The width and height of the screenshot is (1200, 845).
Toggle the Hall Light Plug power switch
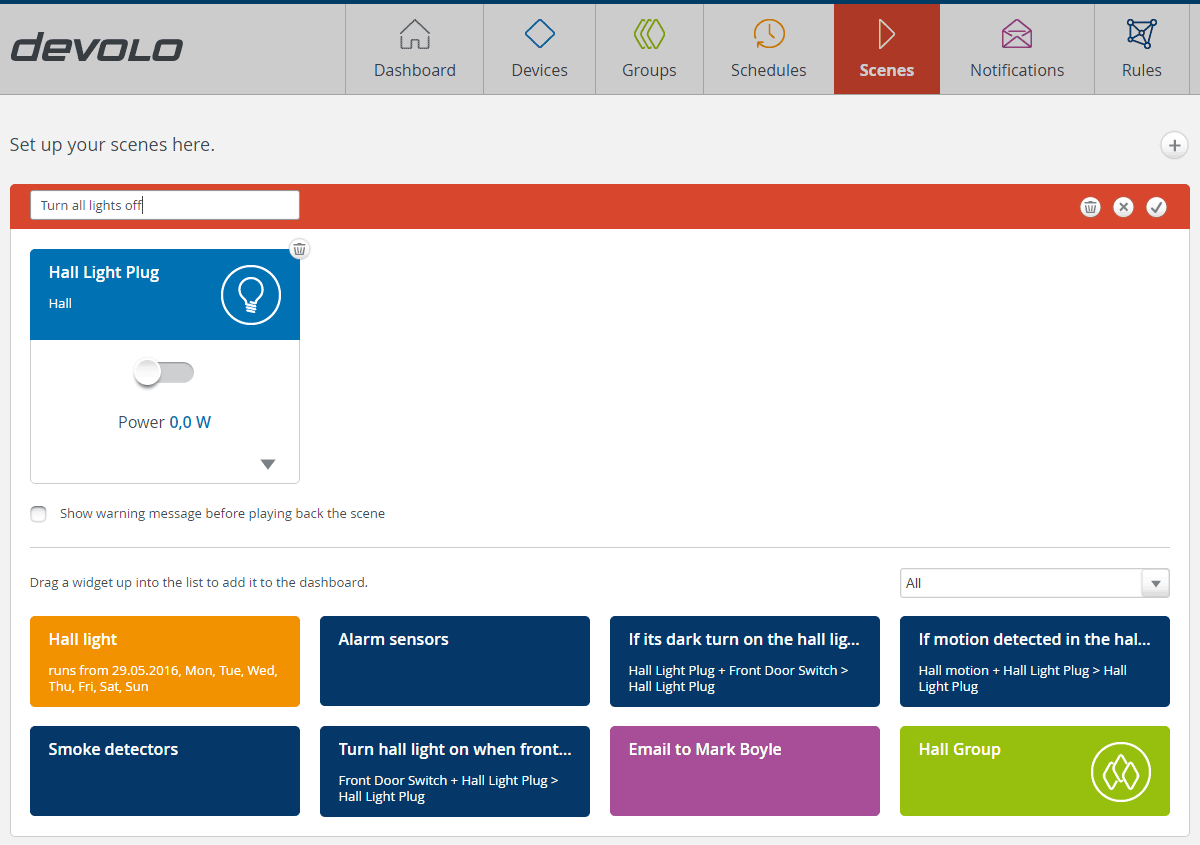(165, 373)
